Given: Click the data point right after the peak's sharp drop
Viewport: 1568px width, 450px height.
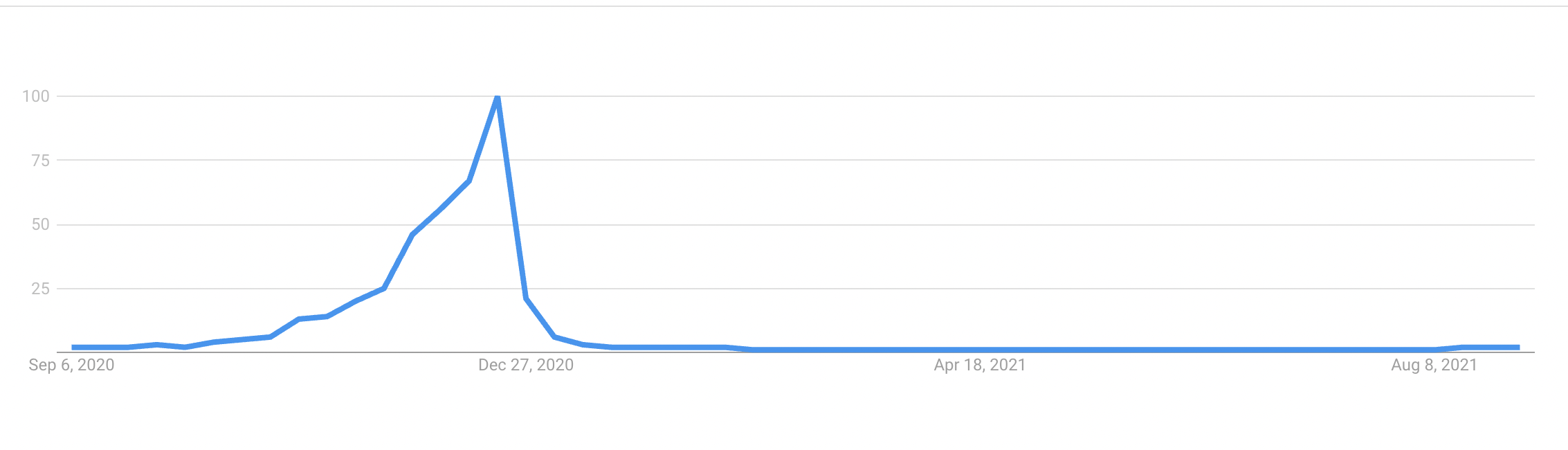Looking at the screenshot, I should point(527,298).
